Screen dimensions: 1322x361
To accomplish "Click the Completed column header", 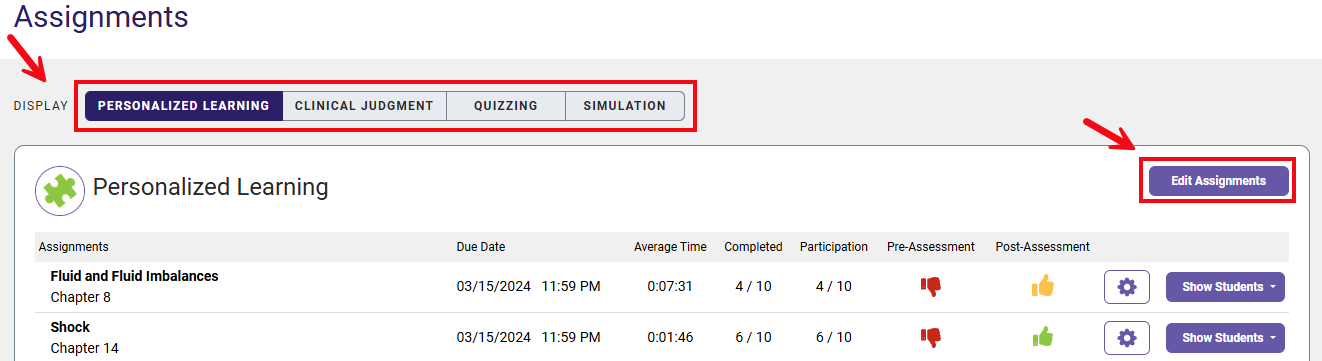I will pyautogui.click(x=753, y=247).
